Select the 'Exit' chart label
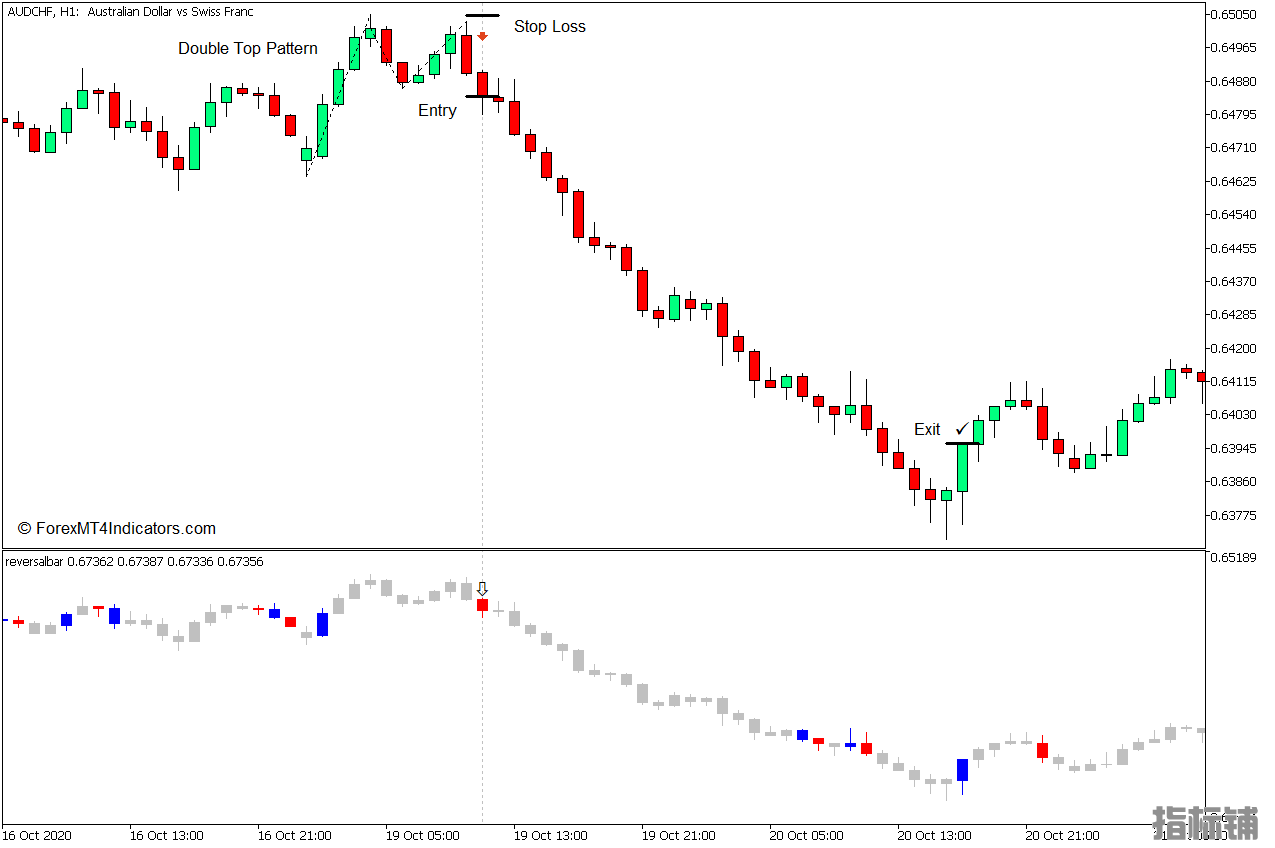Screen dimensions: 1275x848 [927, 429]
